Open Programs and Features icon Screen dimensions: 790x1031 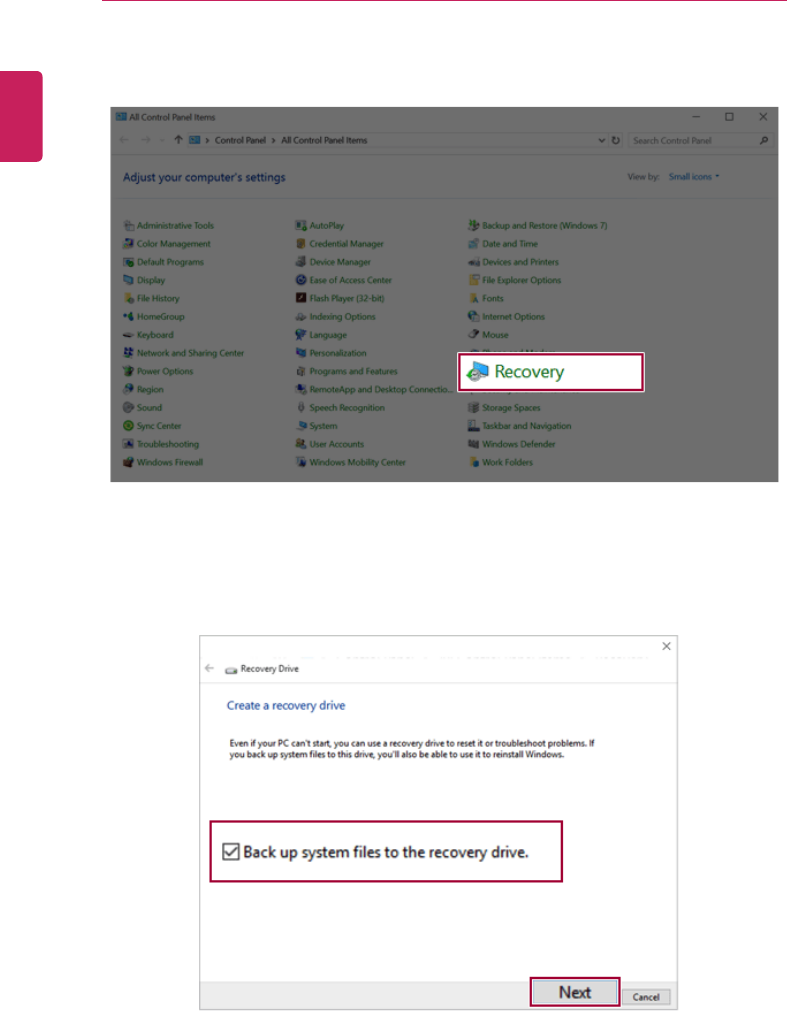pos(301,372)
